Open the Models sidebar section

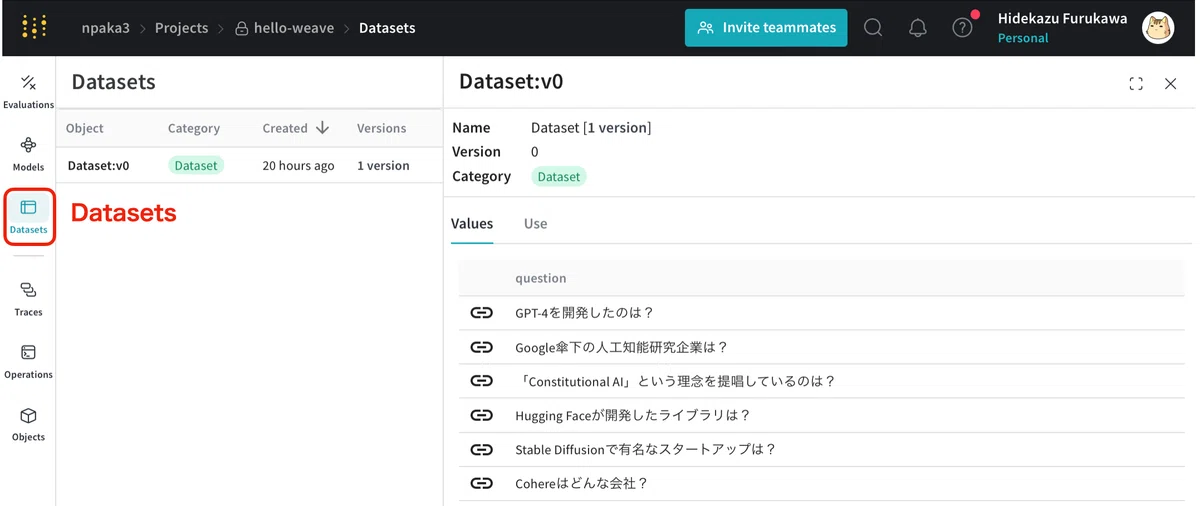point(28,154)
